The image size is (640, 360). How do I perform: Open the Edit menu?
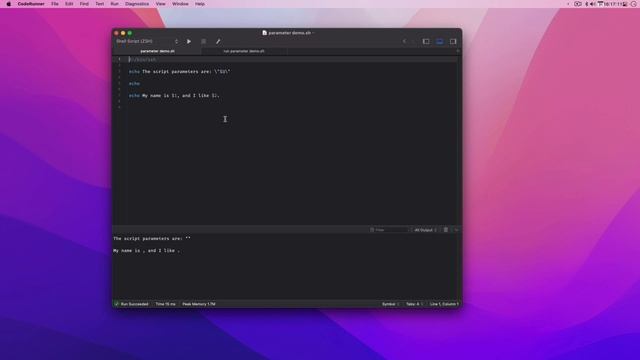(69, 4)
